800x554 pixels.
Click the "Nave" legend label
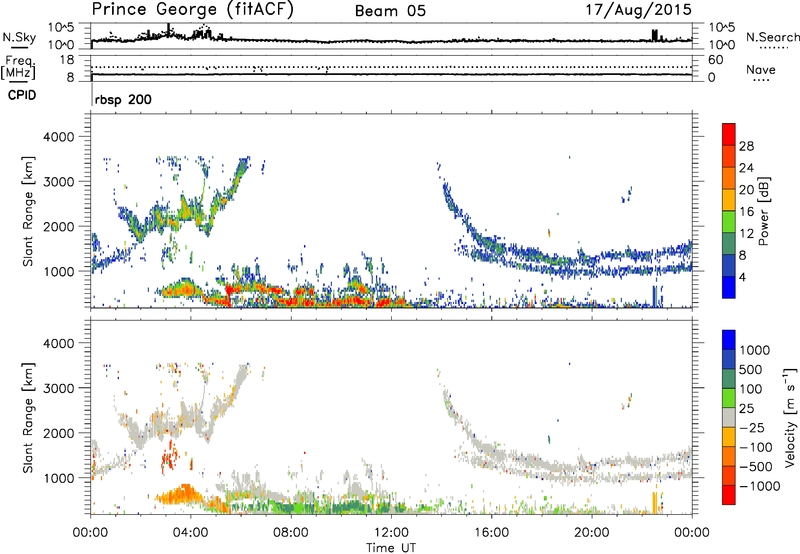pos(761,69)
